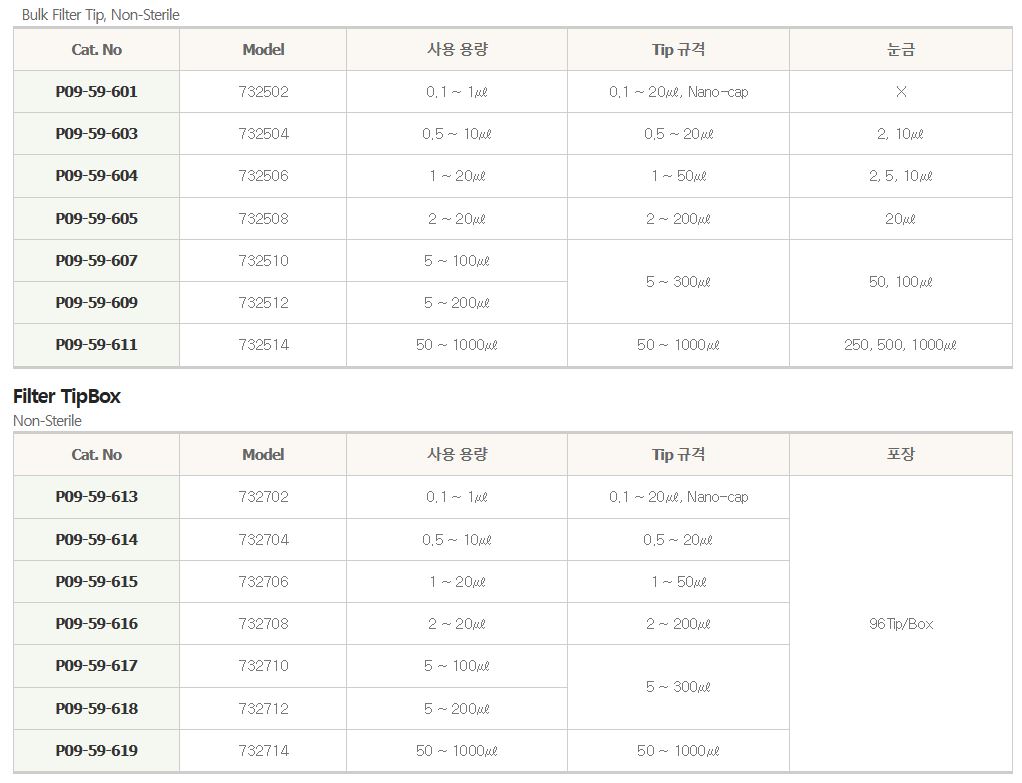The image size is (1022, 783).
Task: Select catalog number P09-59-616
Action: coord(96,624)
